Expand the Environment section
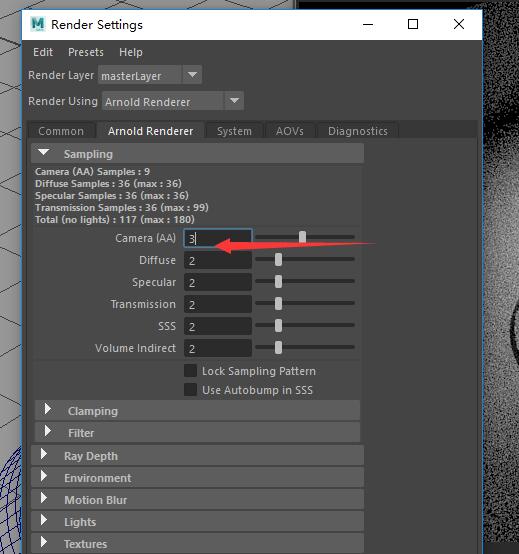 pos(197,477)
